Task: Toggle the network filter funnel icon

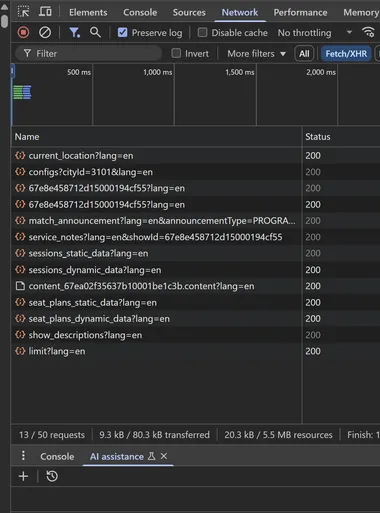Action: point(74,32)
